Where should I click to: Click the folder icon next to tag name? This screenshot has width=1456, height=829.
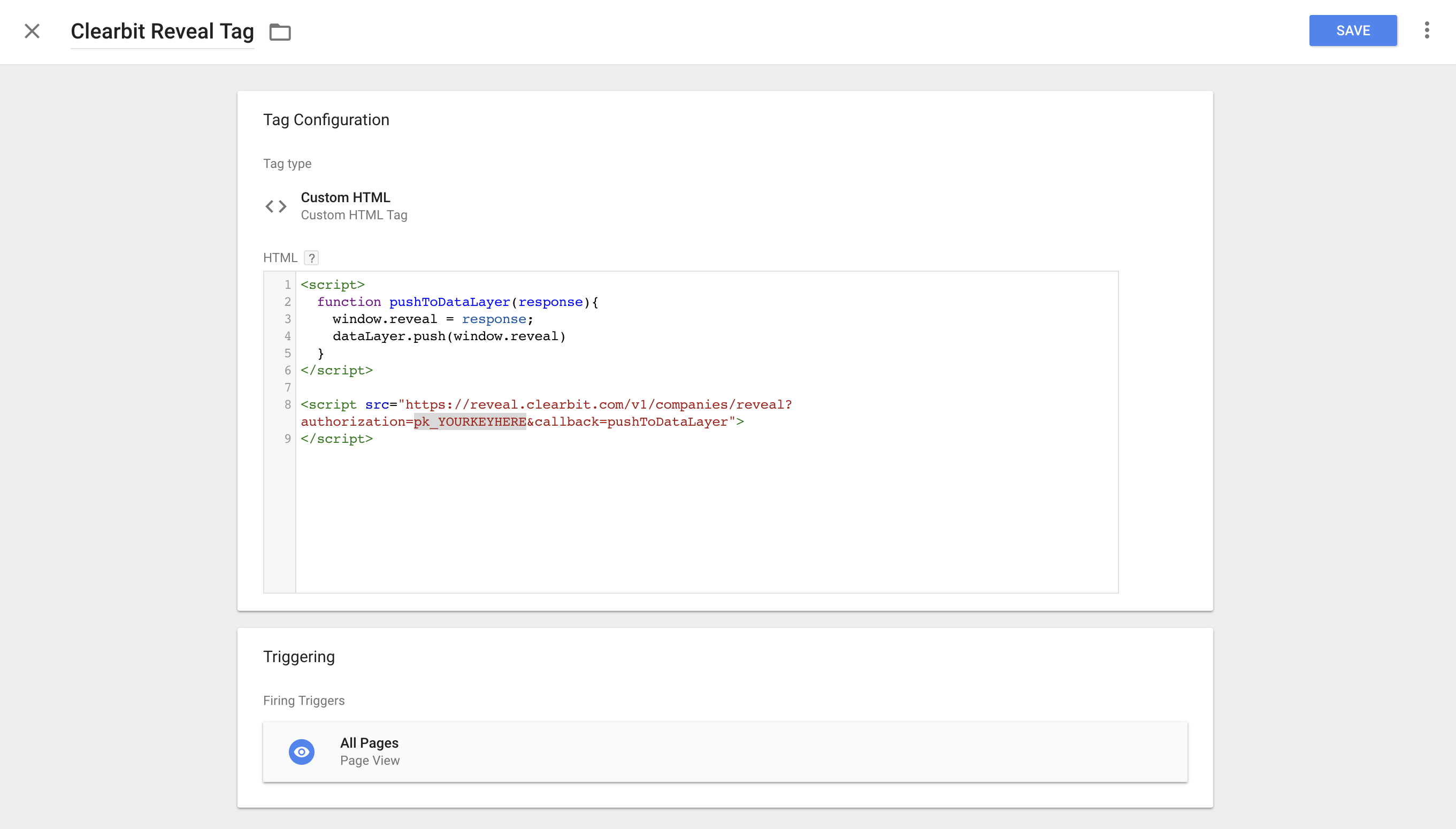tap(280, 32)
